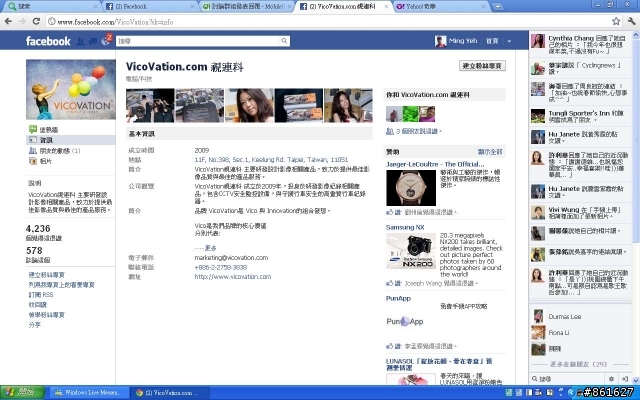Click the create page button
Viewport: 640px width, 400px height.
[482, 66]
